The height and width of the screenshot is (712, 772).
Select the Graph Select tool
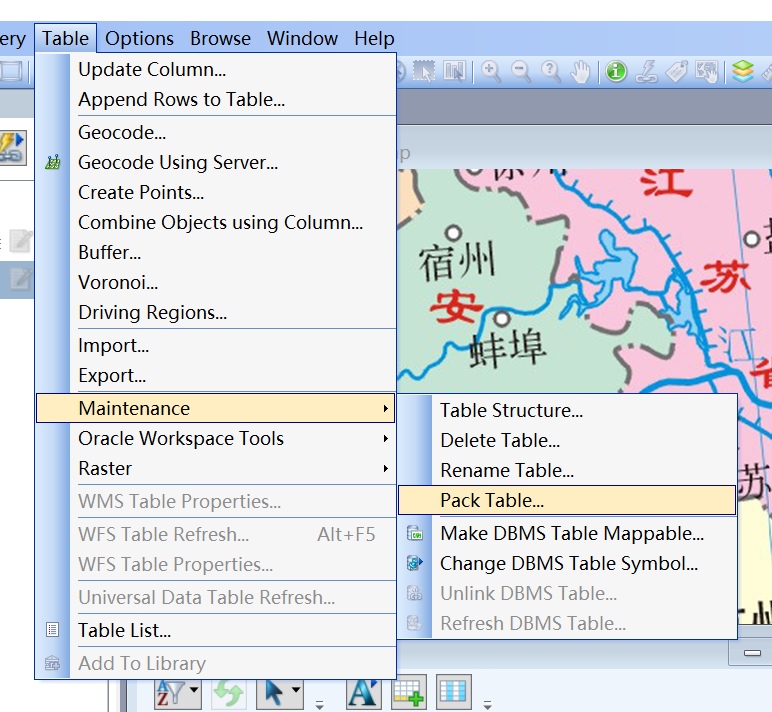coord(454,72)
